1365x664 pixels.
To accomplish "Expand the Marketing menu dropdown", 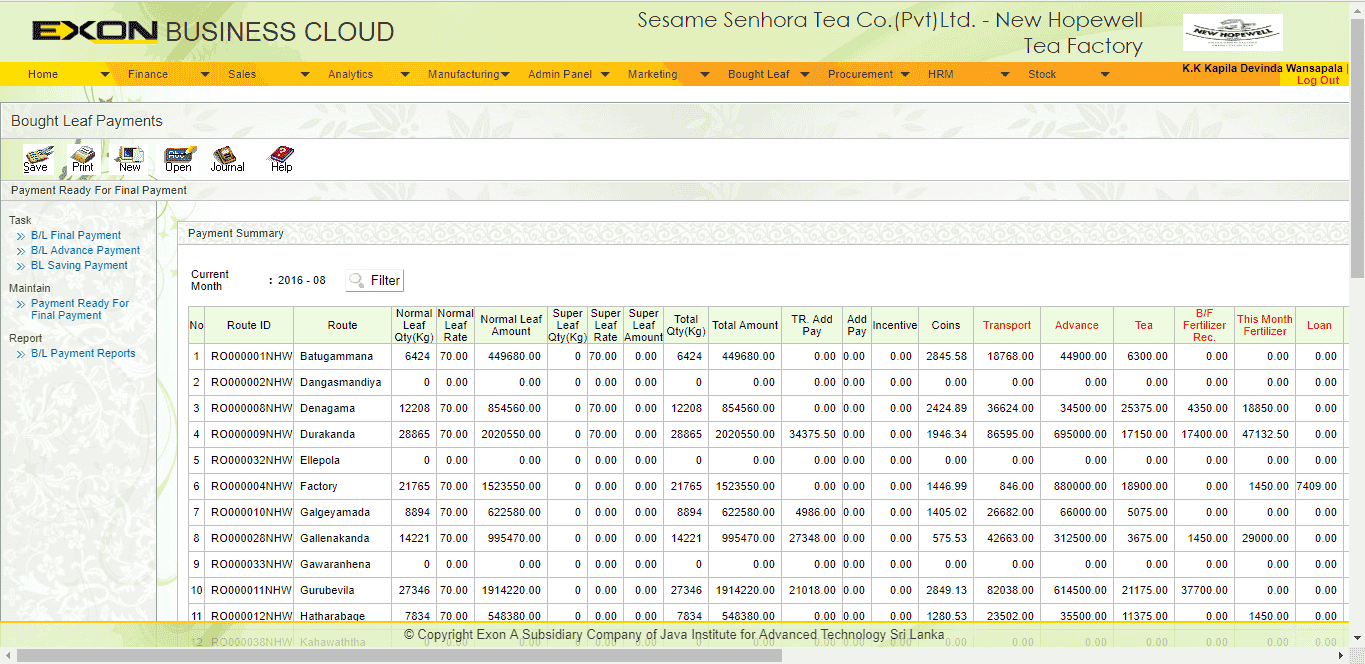I will (x=705, y=75).
